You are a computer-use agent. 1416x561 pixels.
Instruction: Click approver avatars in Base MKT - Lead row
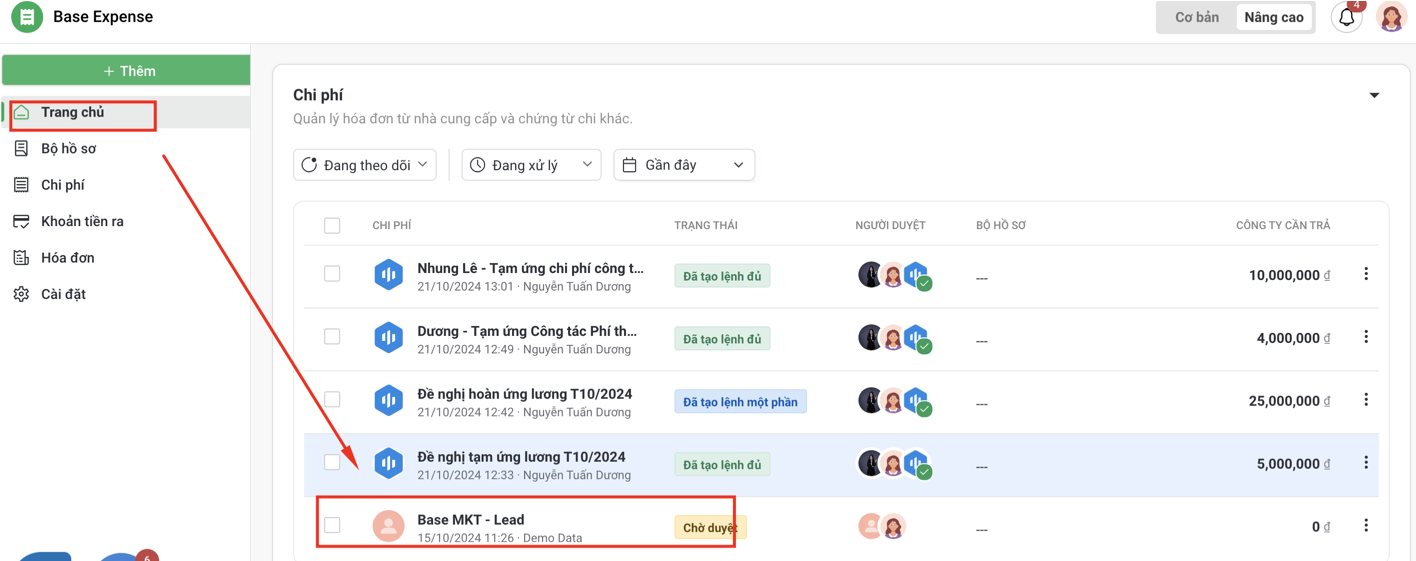click(882, 526)
